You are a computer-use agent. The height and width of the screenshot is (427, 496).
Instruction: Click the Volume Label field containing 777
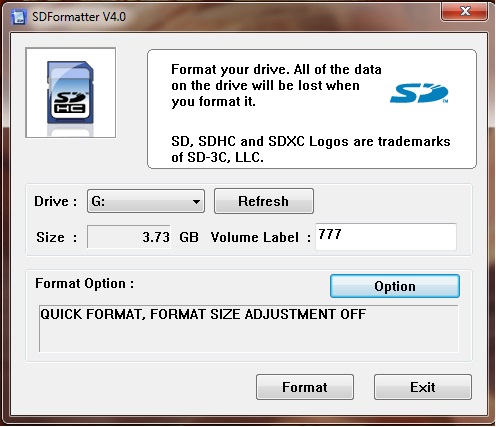click(x=386, y=237)
